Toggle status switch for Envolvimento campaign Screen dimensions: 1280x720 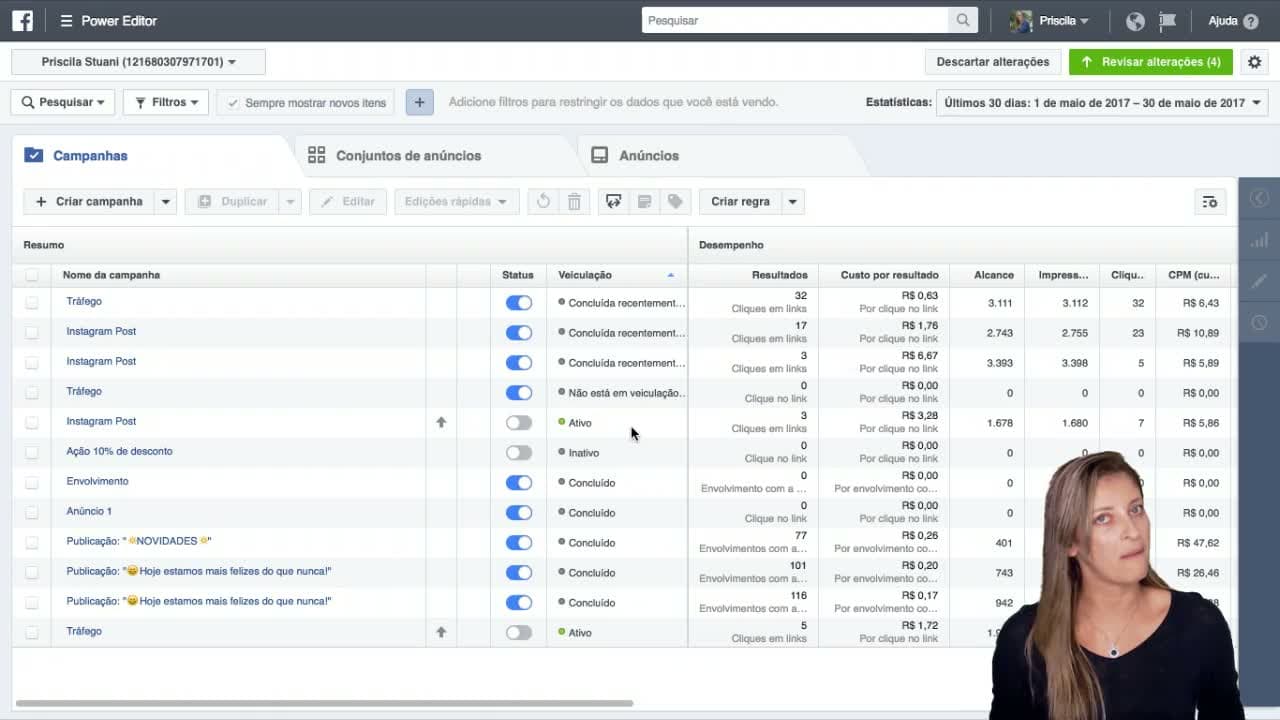519,483
